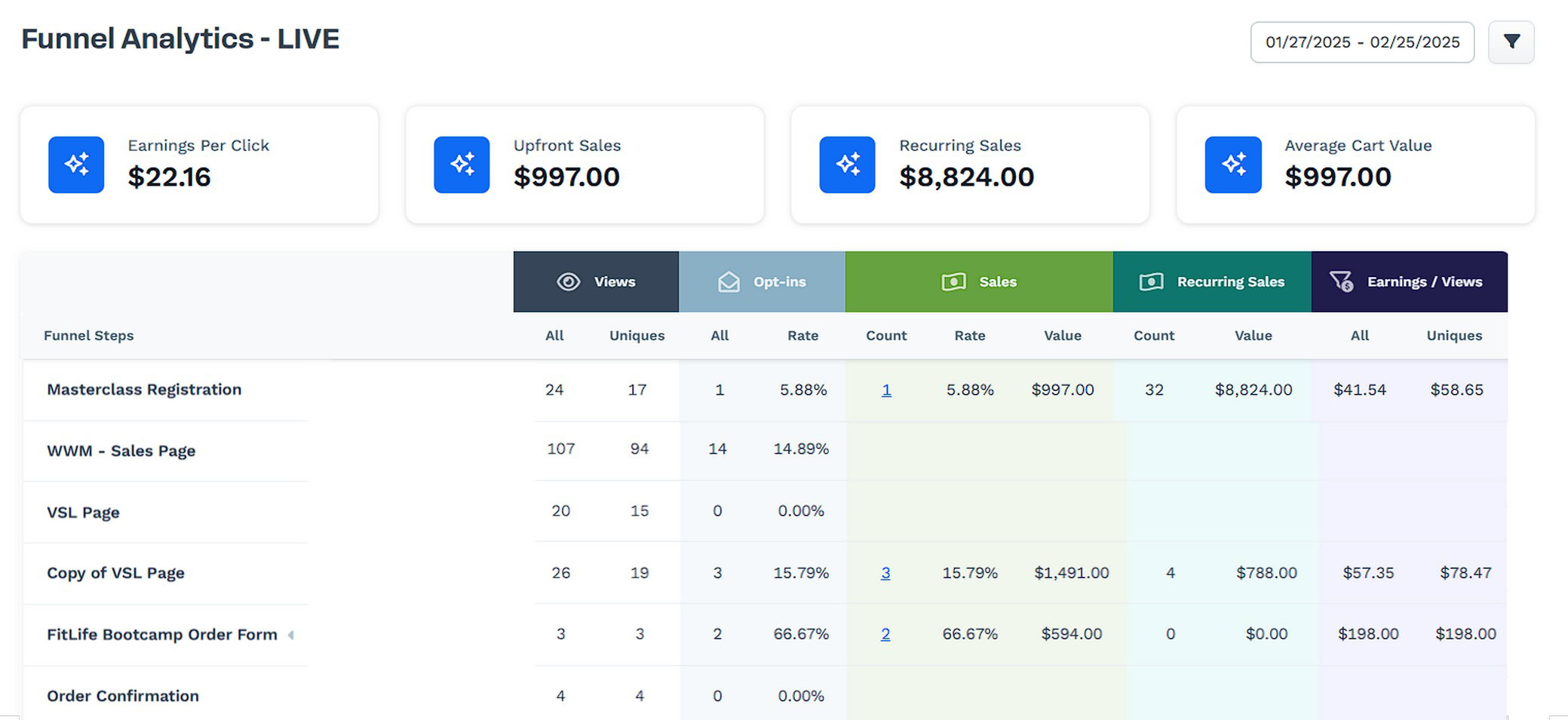Click the sparkle icon on the Recurring Sales card
This screenshot has width=1568, height=720.
(x=846, y=165)
